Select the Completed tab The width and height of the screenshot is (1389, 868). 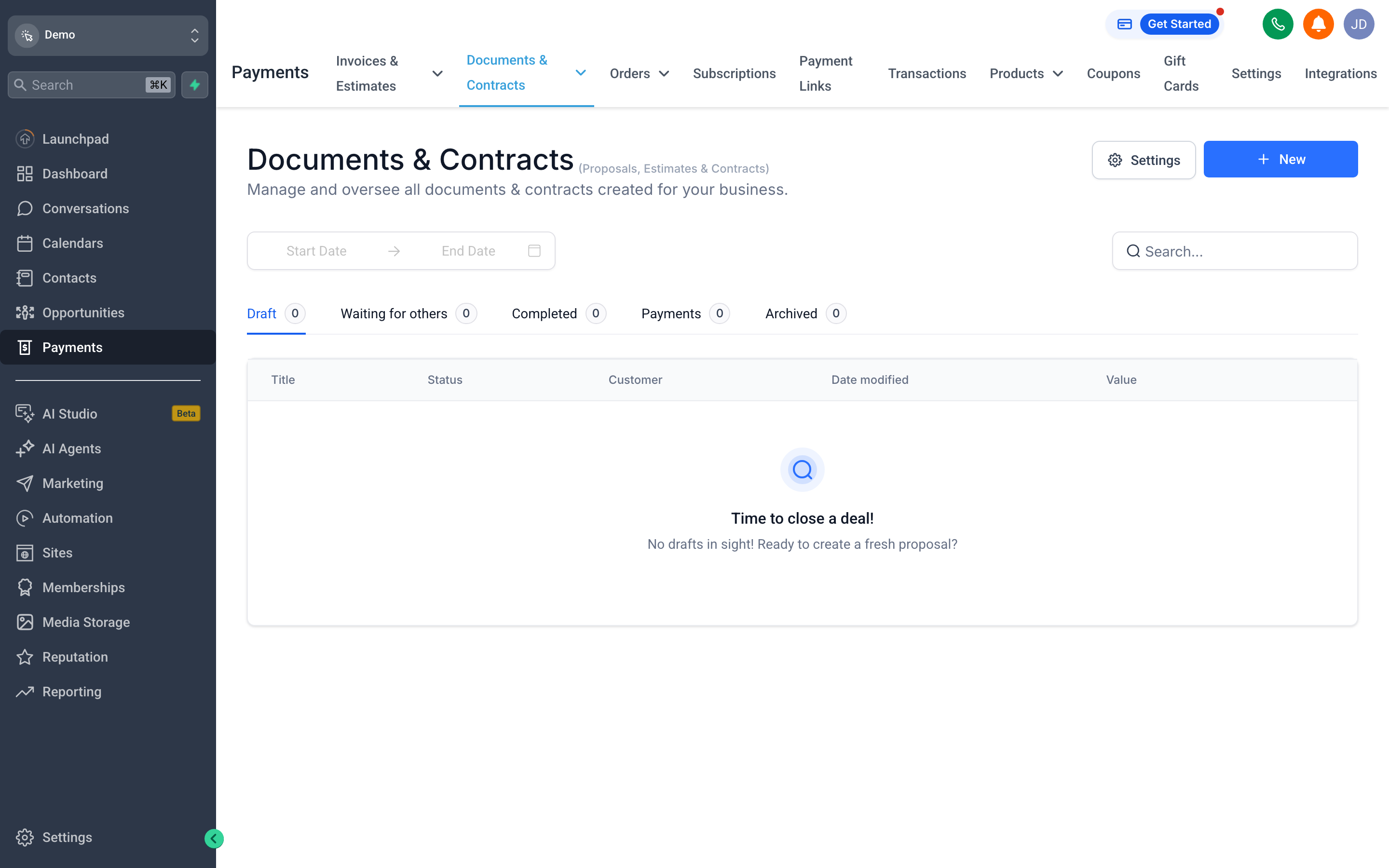pos(558,313)
